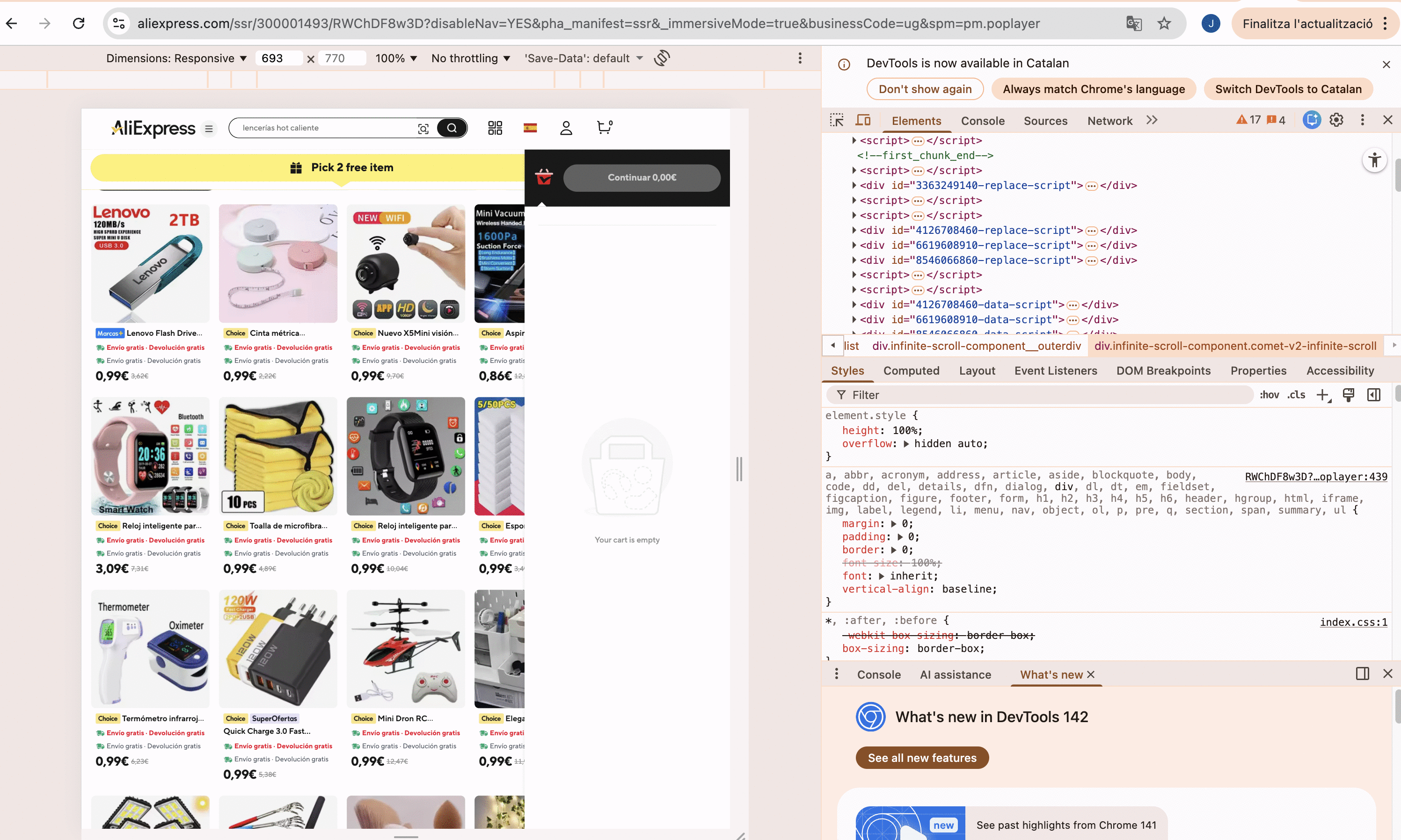Image resolution: width=1401 pixels, height=840 pixels.
Task: Expand the 3363249140-replace-script div node
Action: tap(854, 186)
